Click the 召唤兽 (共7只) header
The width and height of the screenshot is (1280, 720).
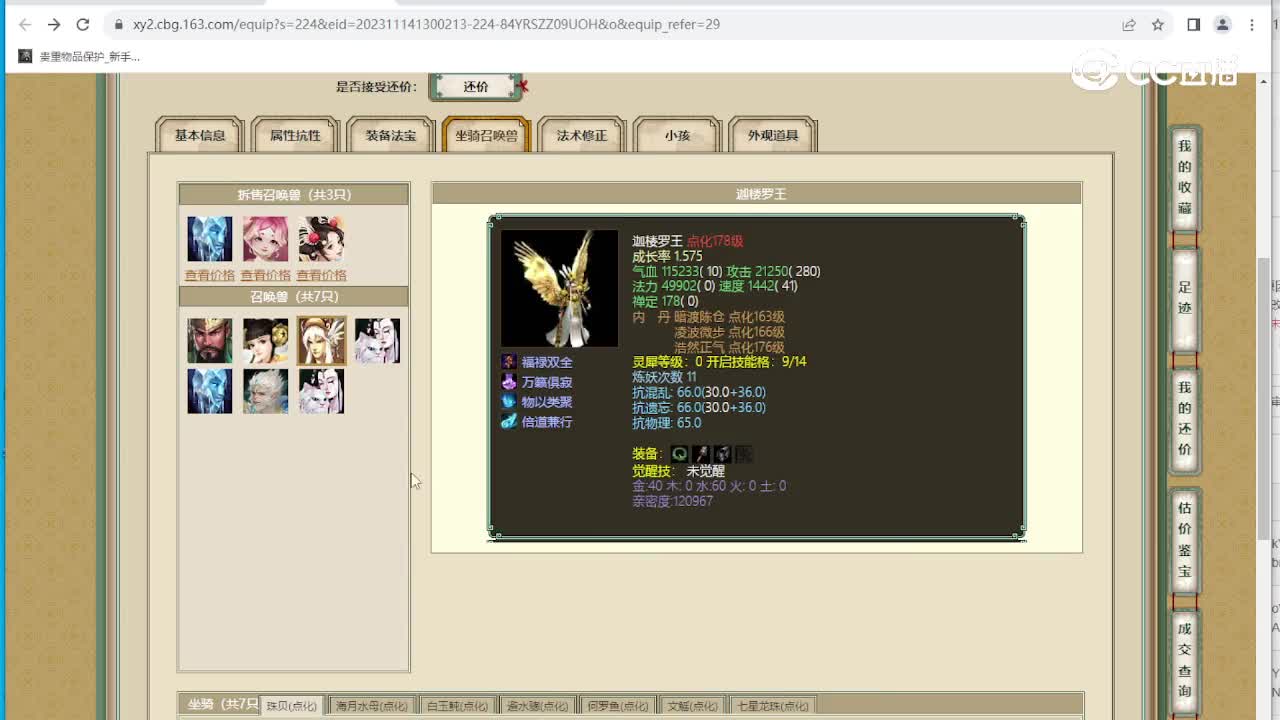[x=294, y=296]
